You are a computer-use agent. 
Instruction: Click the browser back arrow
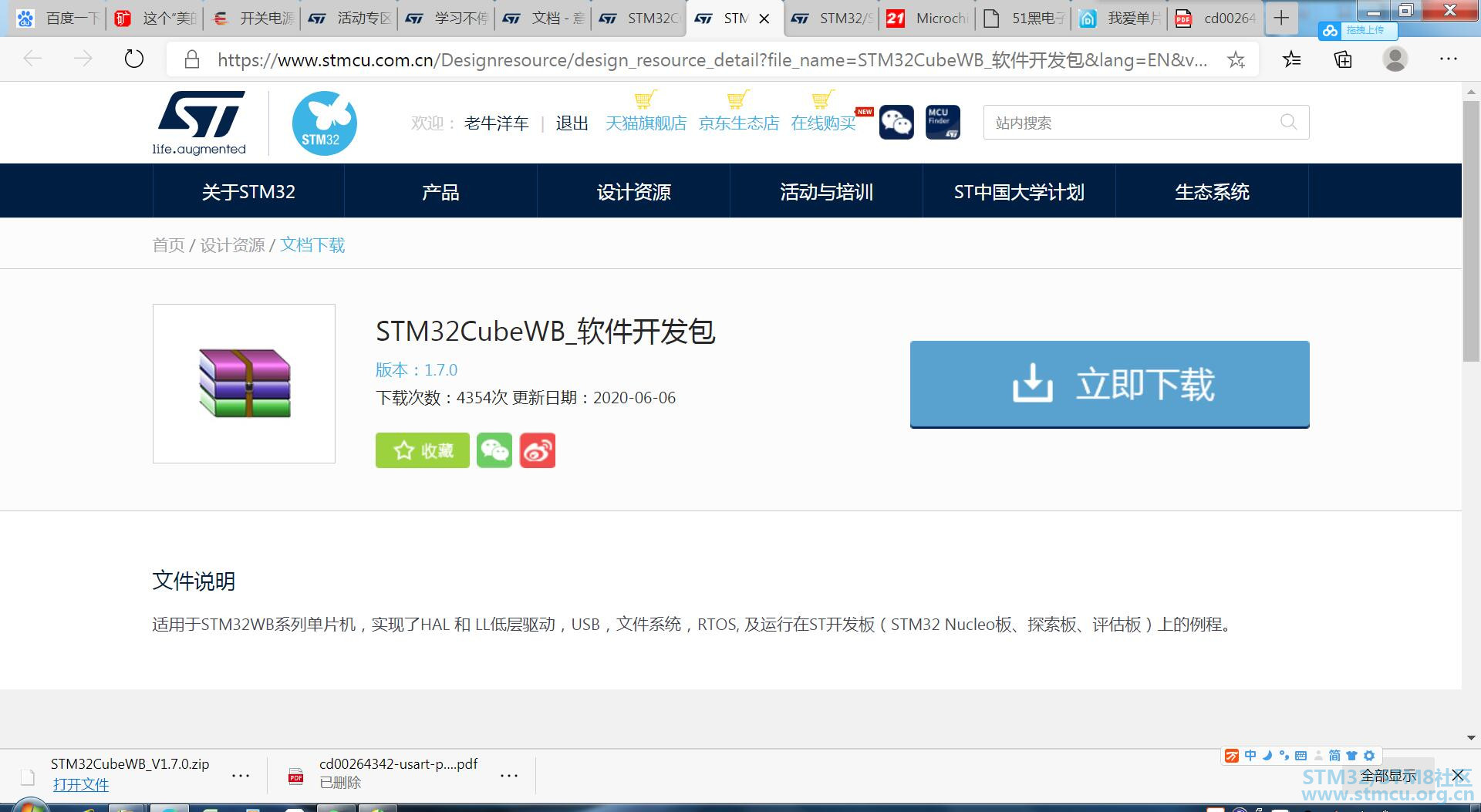tap(32, 59)
